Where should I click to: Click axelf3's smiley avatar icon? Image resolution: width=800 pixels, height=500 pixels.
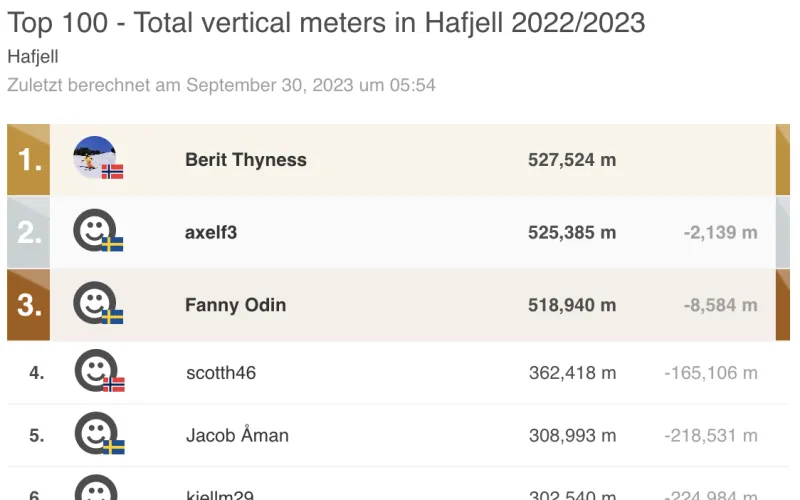[94, 230]
